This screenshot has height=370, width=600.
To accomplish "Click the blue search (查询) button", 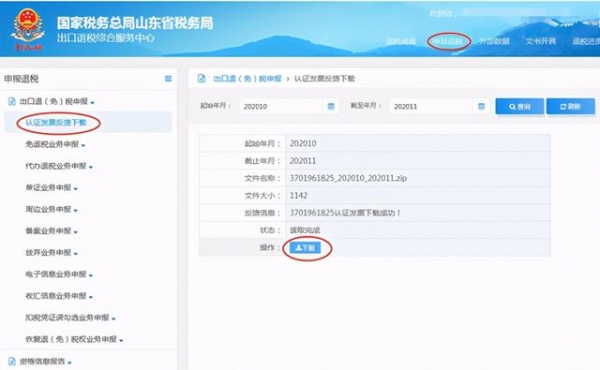I will (520, 106).
